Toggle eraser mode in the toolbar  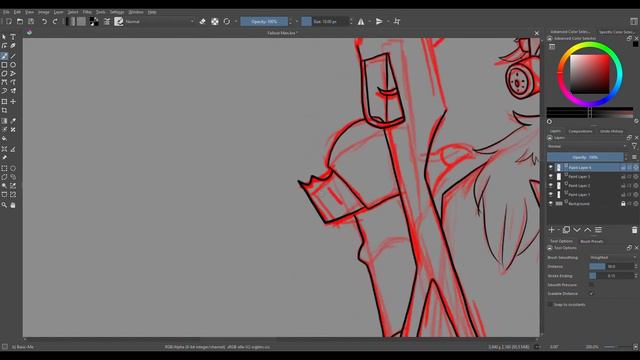pos(202,21)
